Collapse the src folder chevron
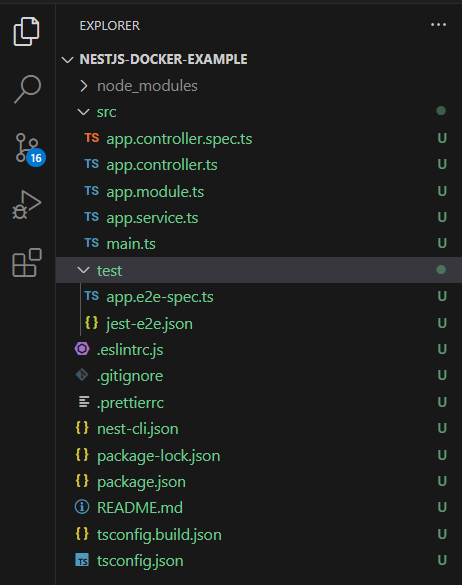The image size is (462, 585). click(83, 112)
